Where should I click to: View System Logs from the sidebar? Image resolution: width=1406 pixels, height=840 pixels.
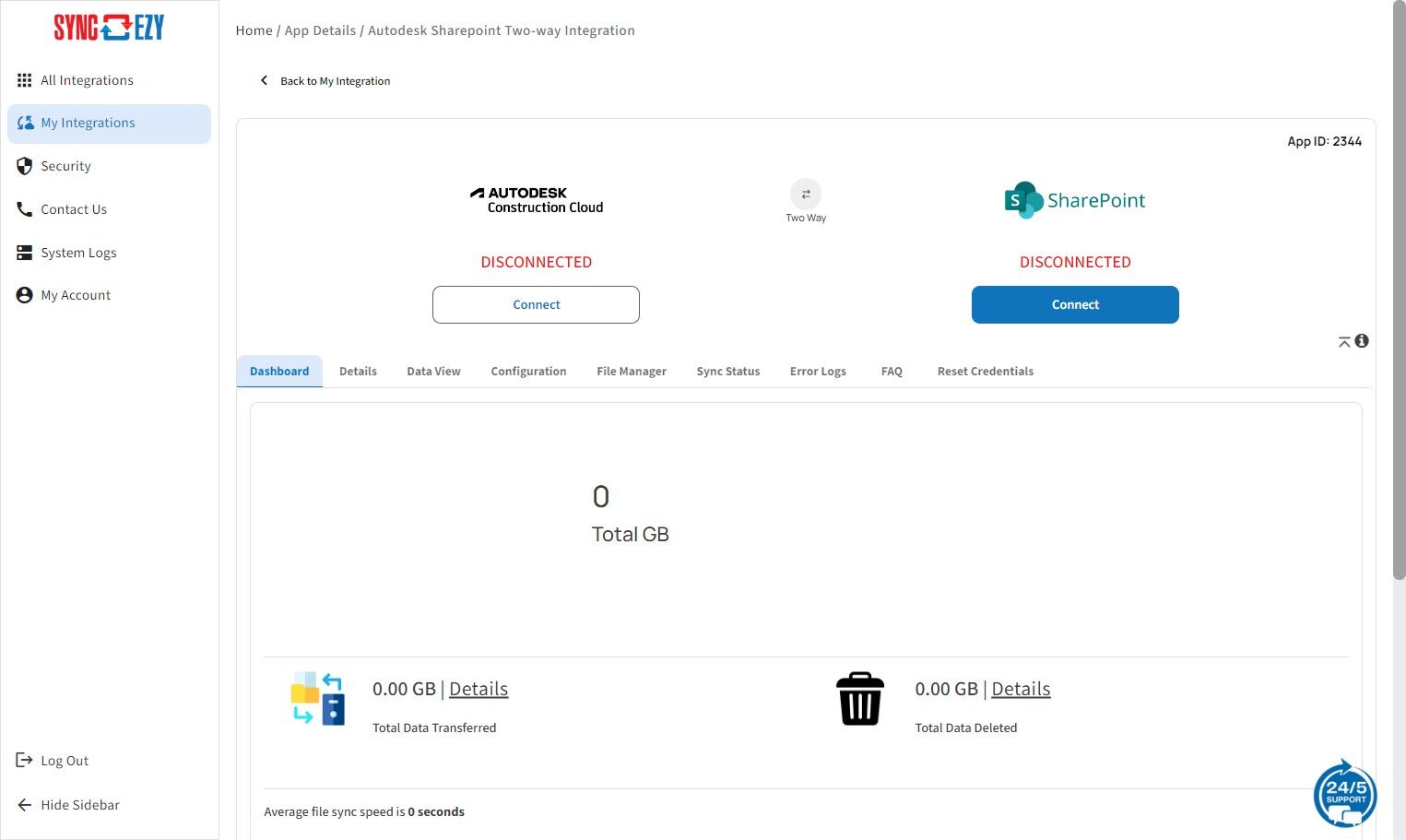point(109,253)
